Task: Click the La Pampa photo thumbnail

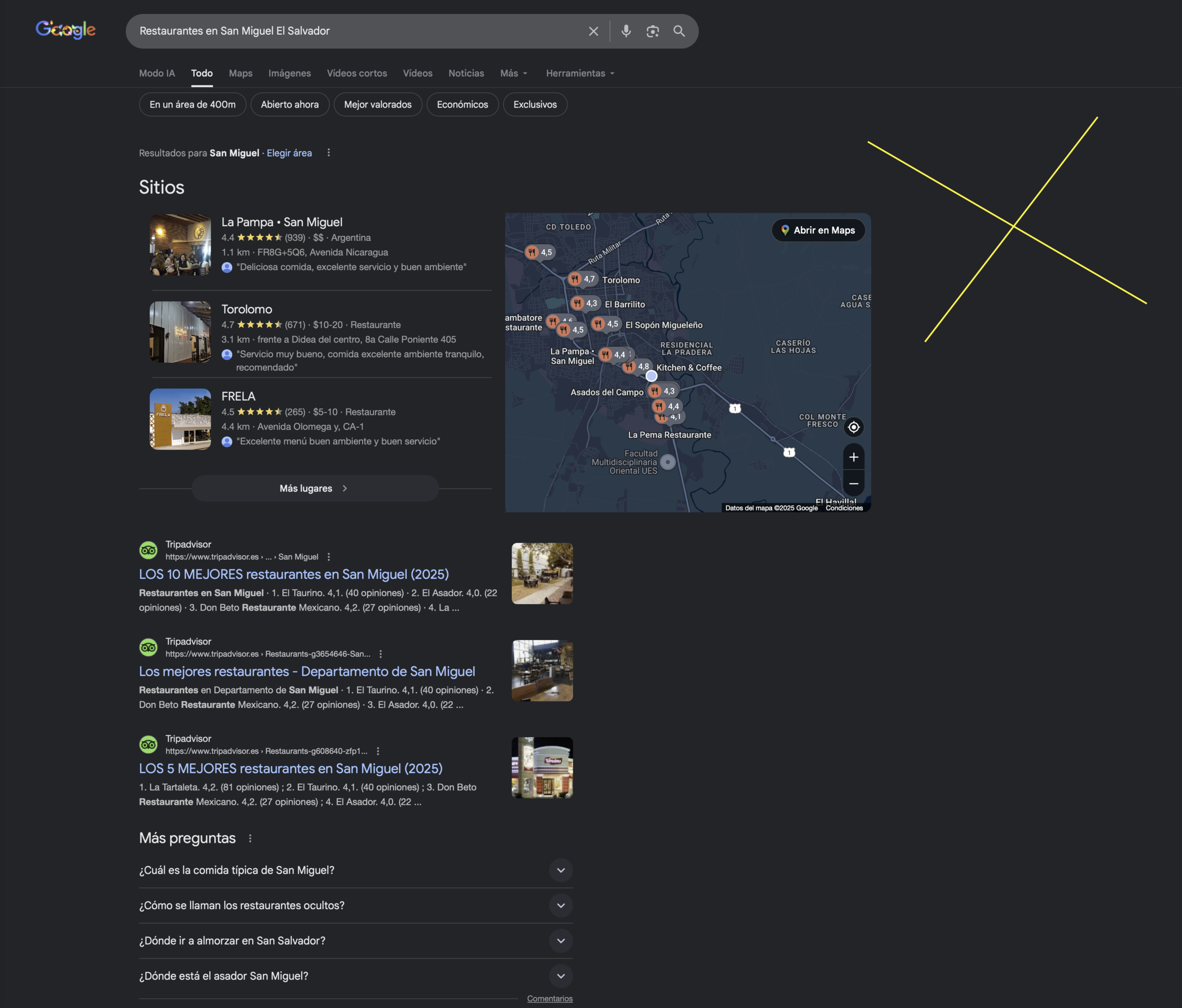Action: (180, 245)
